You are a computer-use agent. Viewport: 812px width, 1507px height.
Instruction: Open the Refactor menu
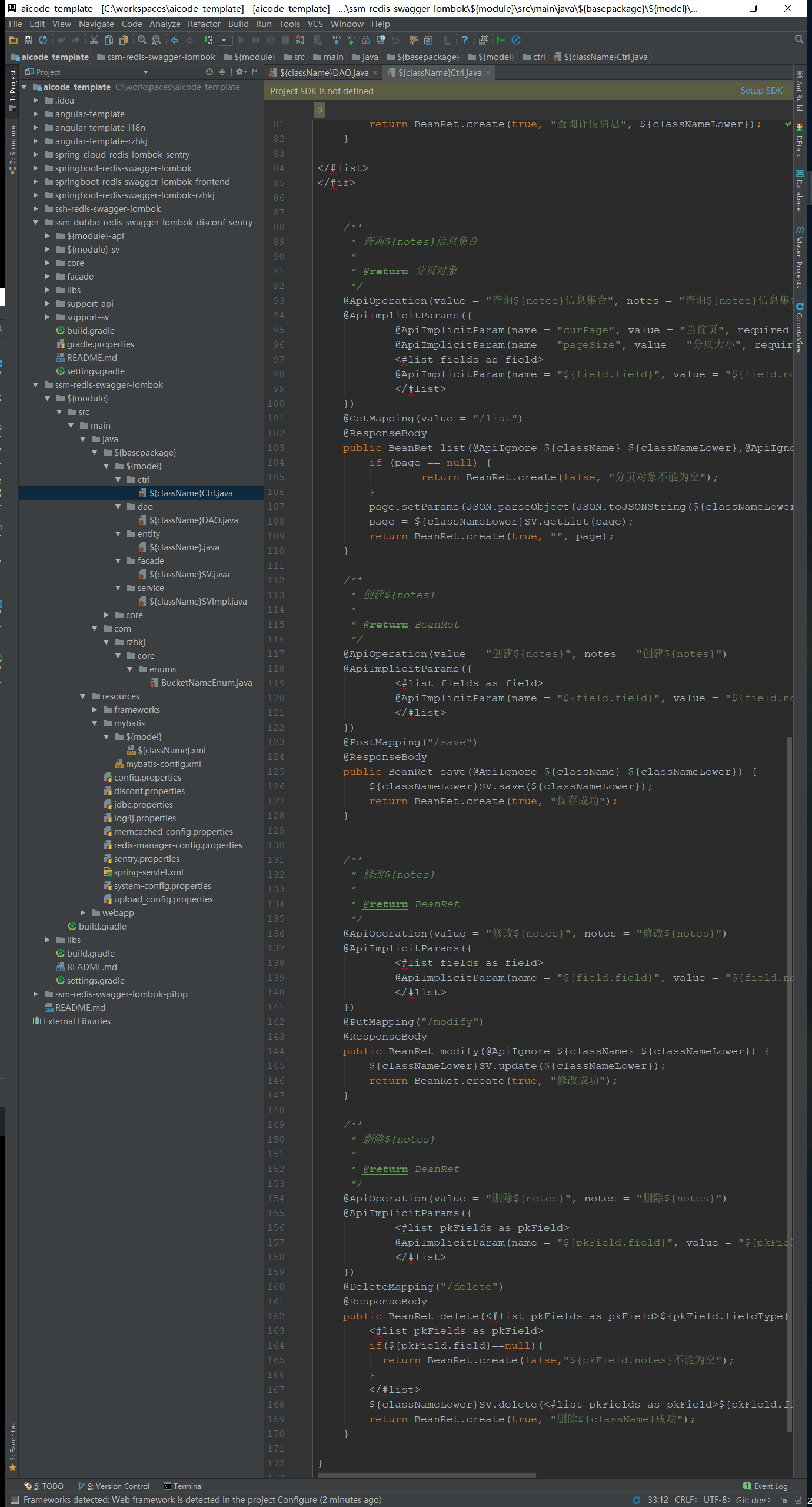pos(204,24)
